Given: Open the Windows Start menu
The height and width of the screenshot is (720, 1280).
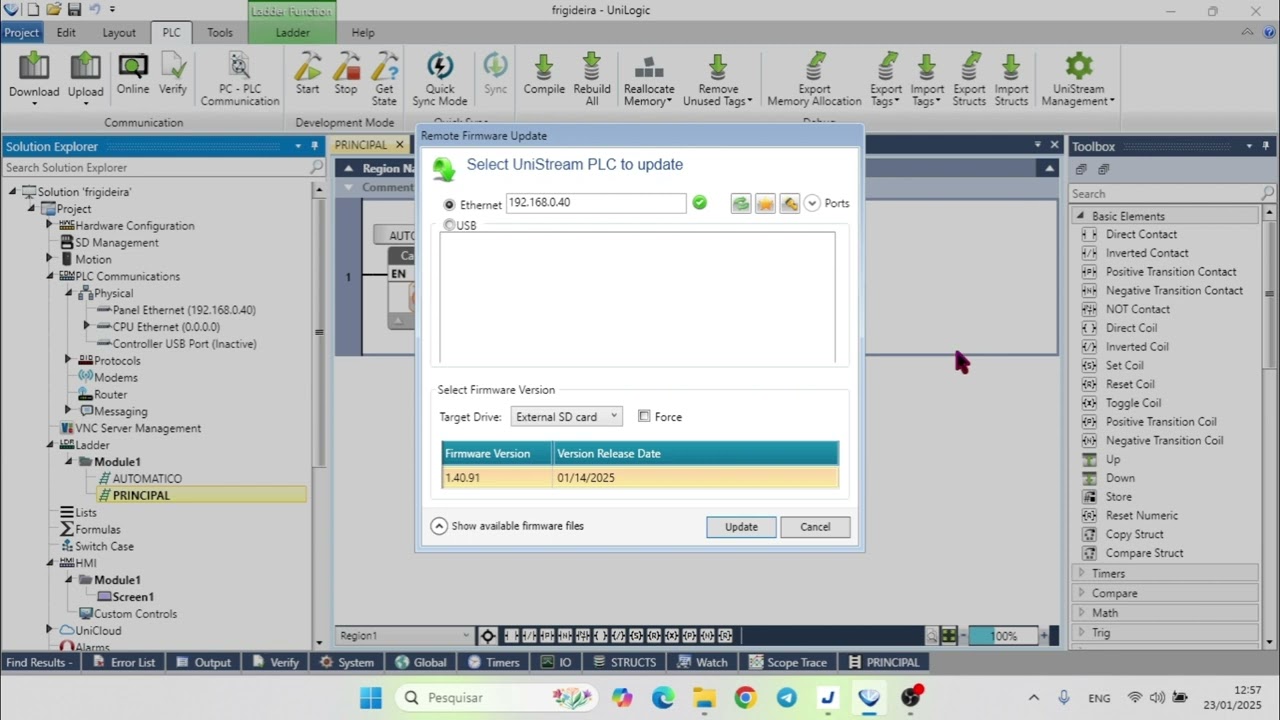Looking at the screenshot, I should [x=371, y=697].
